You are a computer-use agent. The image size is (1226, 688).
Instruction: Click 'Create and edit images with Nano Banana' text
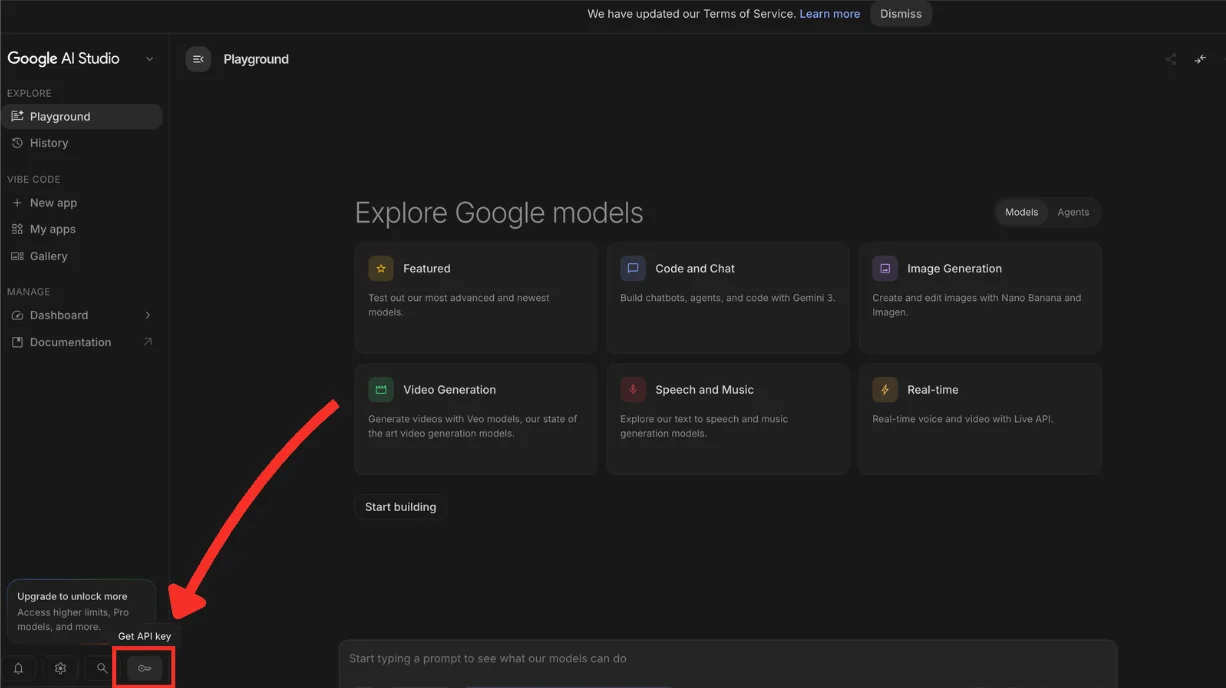(x=976, y=305)
